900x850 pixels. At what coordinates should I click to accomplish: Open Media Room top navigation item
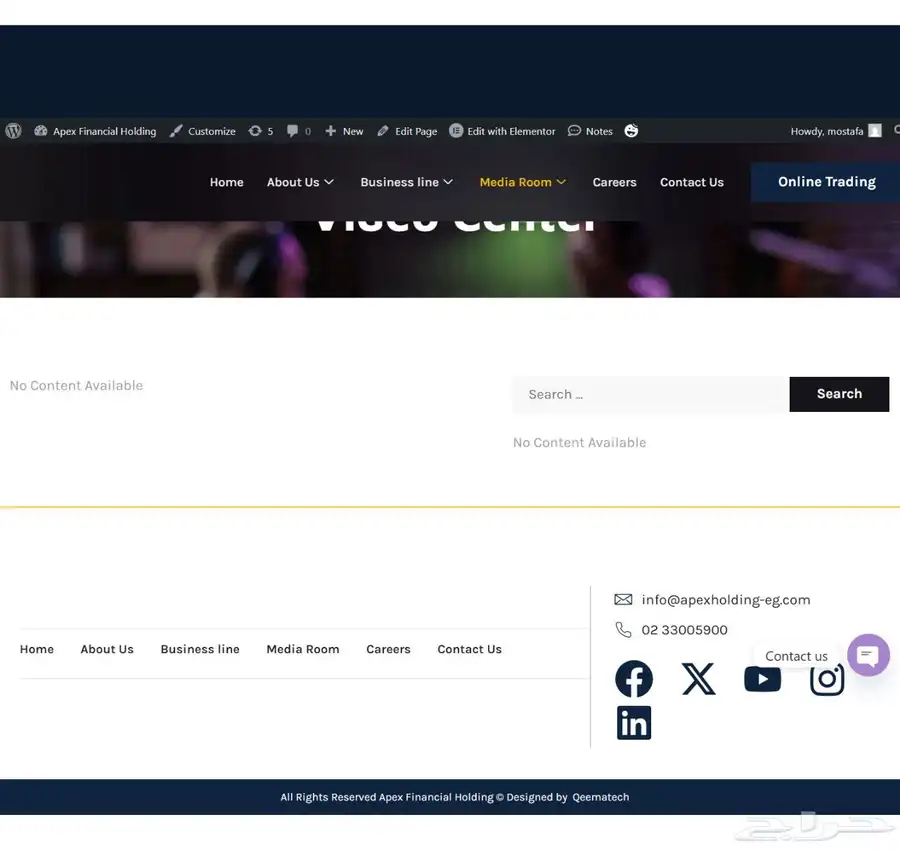[x=515, y=182]
